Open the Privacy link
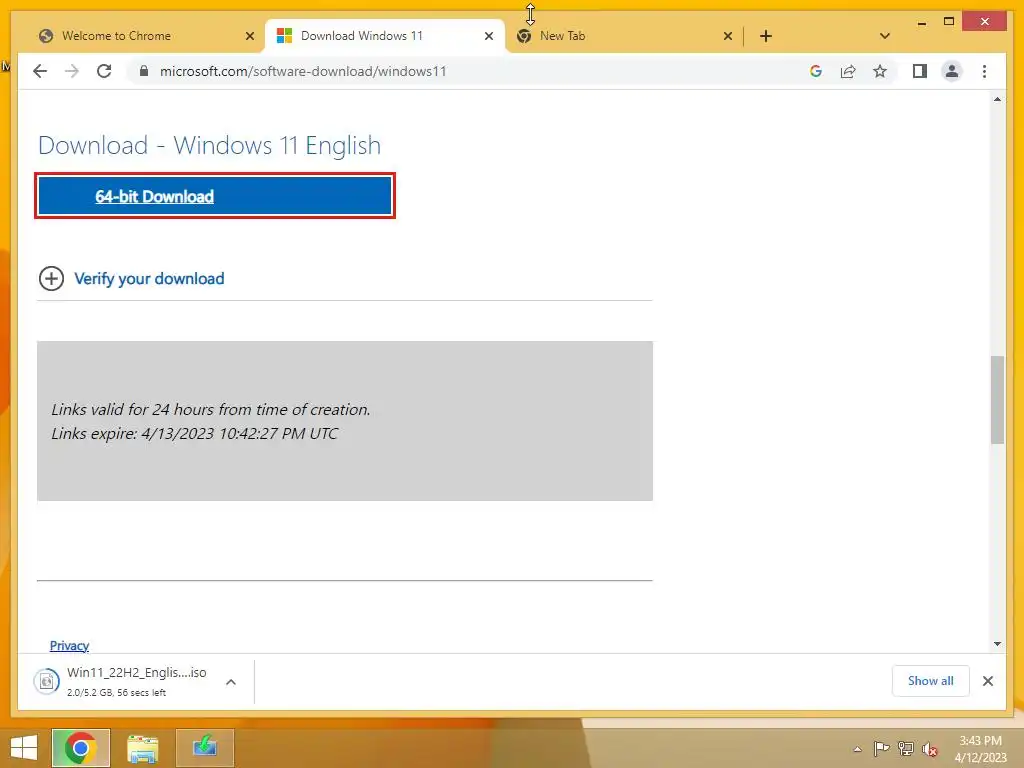This screenshot has width=1024, height=768. tap(69, 645)
